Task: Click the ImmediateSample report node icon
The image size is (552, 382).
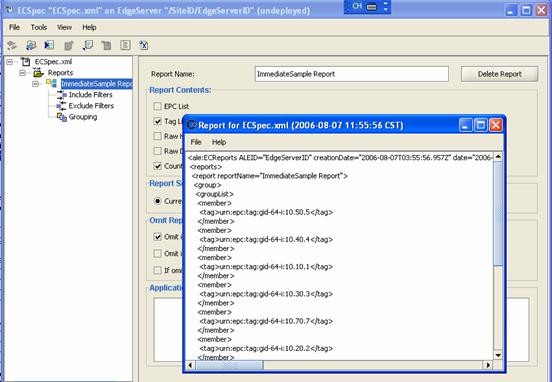Action: 51,83
